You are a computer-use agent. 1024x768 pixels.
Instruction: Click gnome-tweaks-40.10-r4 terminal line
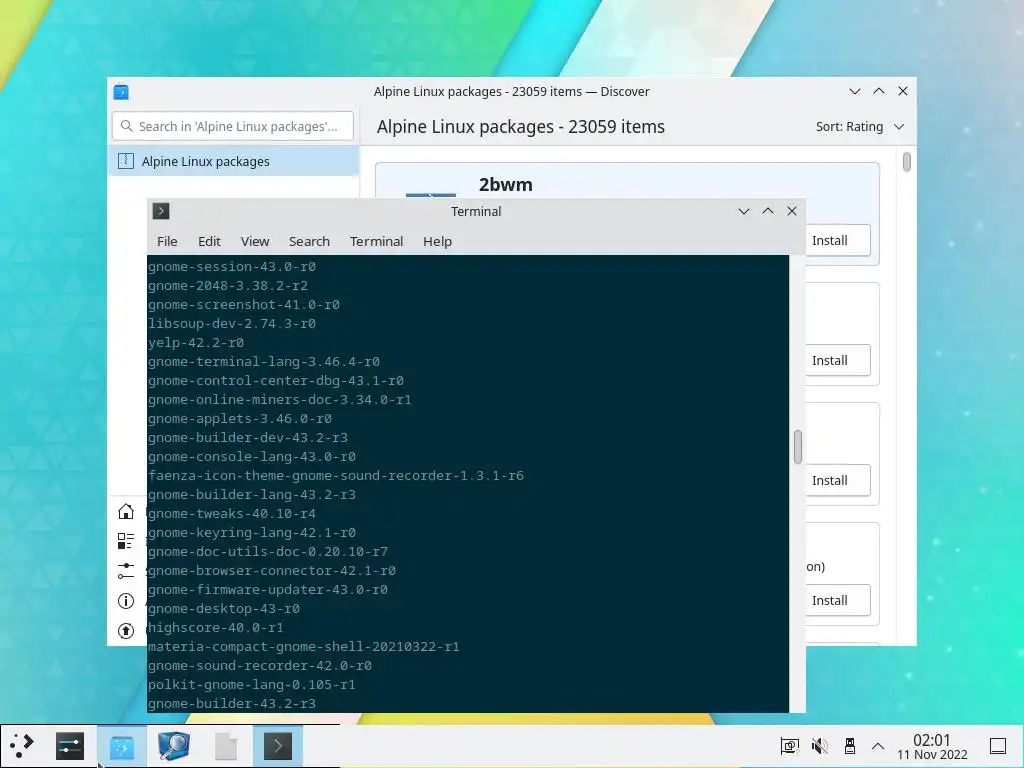pos(232,513)
